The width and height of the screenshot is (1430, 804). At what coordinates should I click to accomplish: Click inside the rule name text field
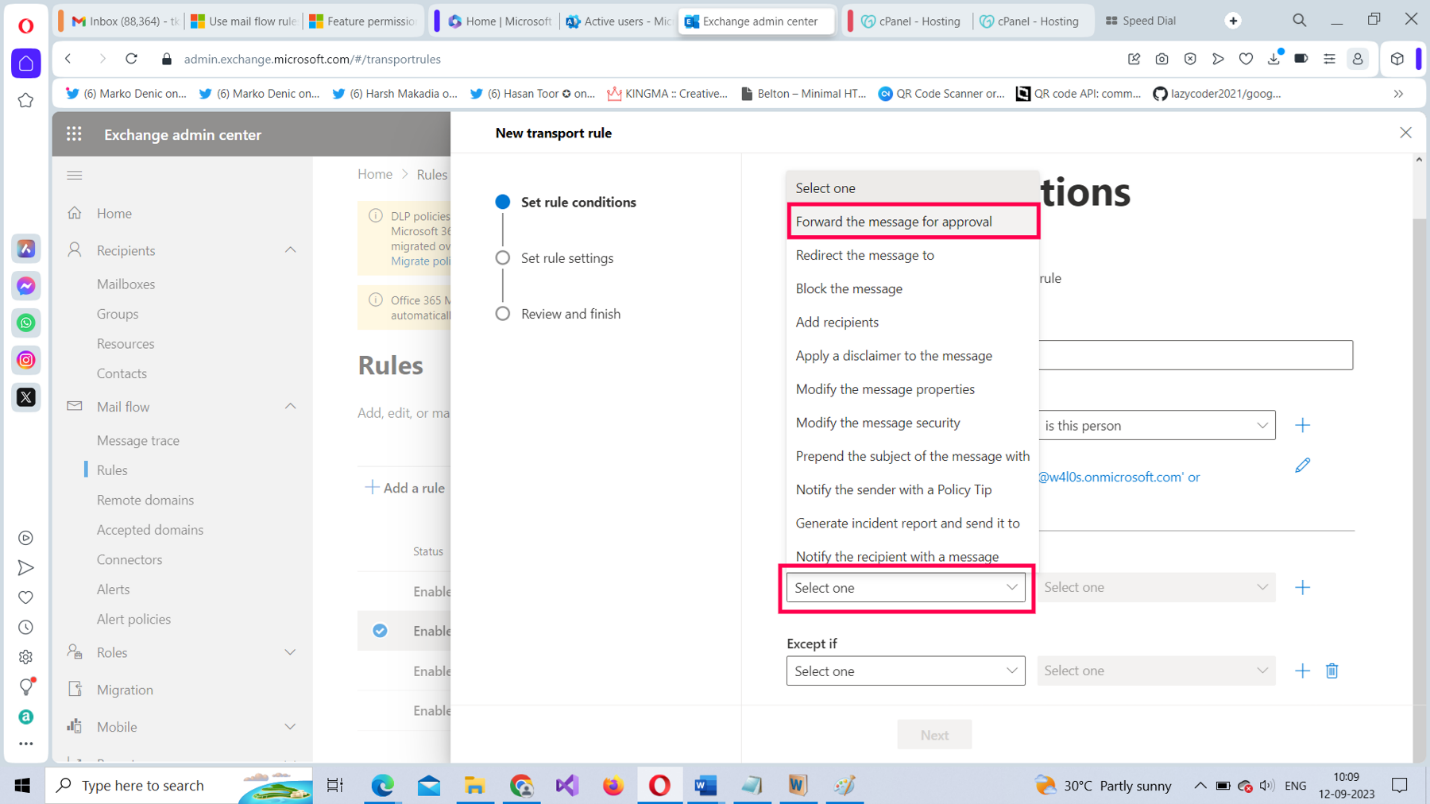pyautogui.click(x=1195, y=355)
